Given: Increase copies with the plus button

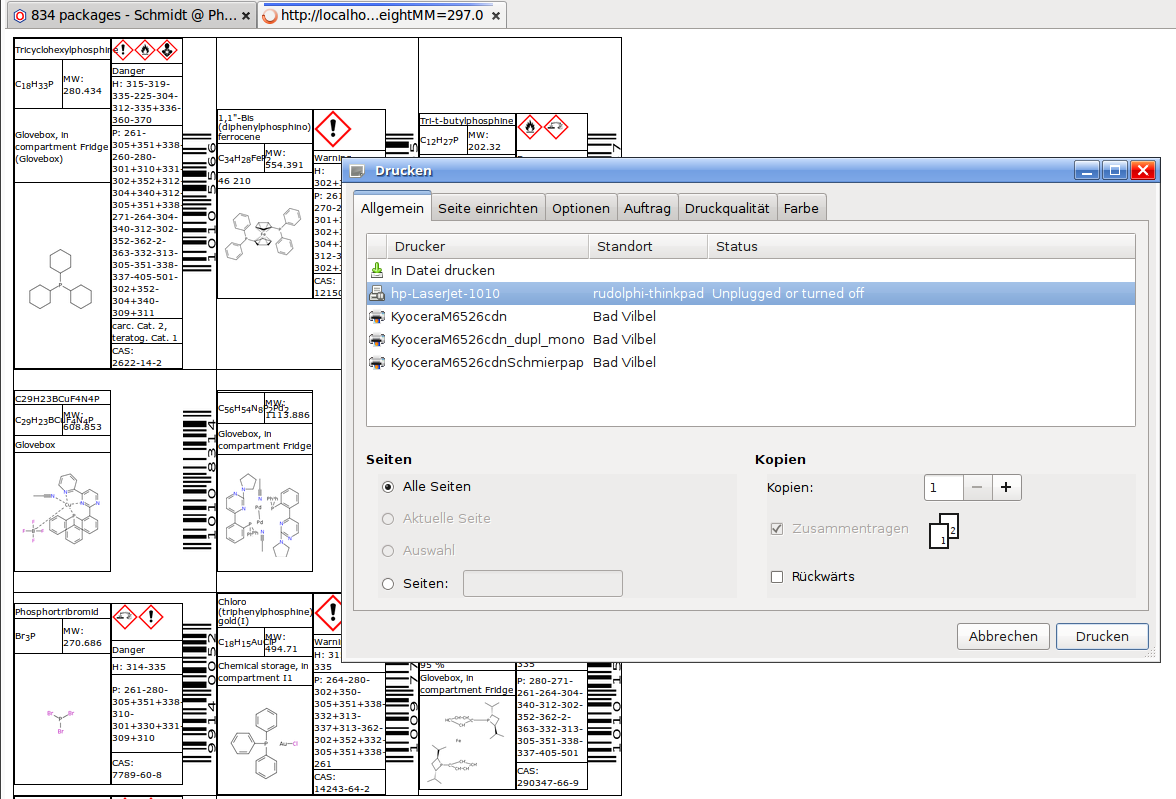Looking at the screenshot, I should click(1006, 487).
